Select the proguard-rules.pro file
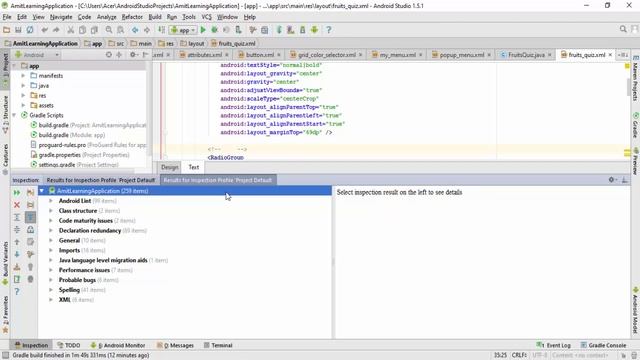 (88, 145)
